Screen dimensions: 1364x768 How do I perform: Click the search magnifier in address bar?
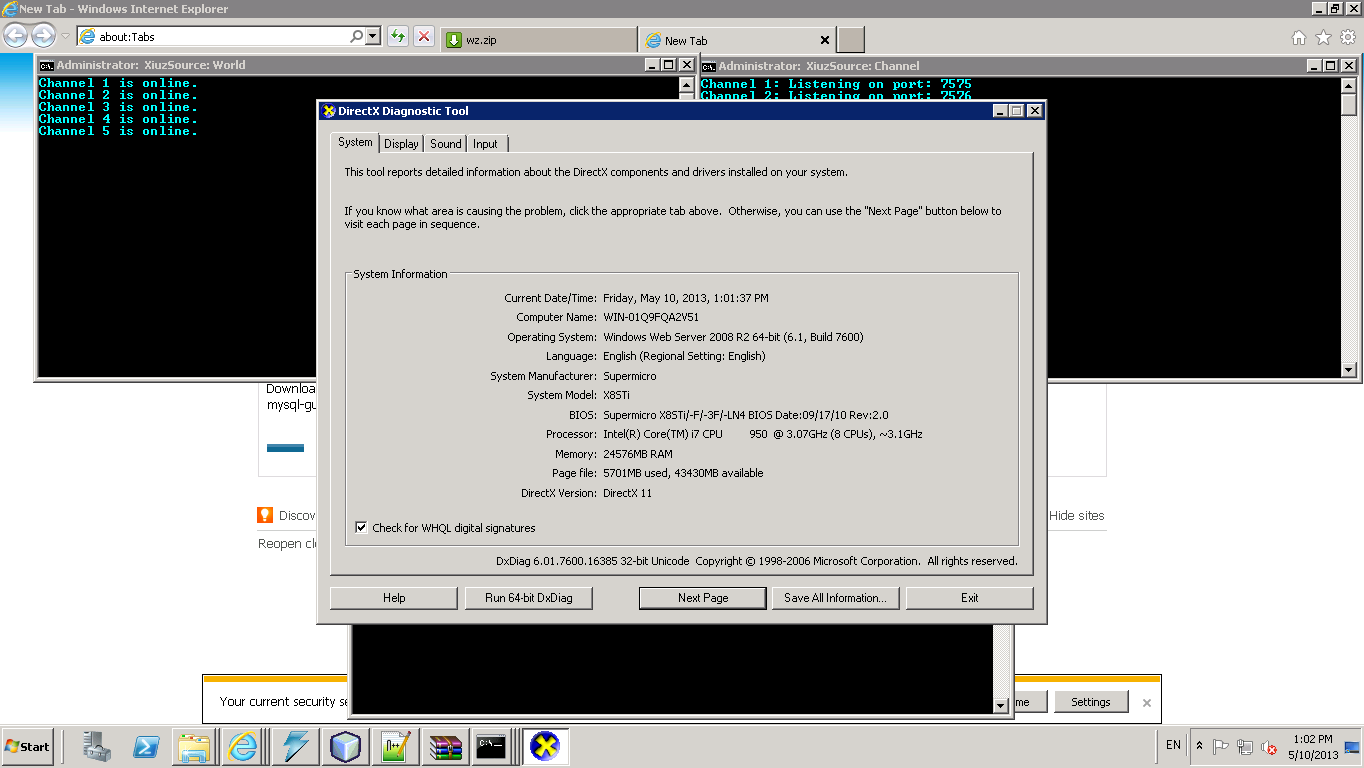pyautogui.click(x=356, y=37)
